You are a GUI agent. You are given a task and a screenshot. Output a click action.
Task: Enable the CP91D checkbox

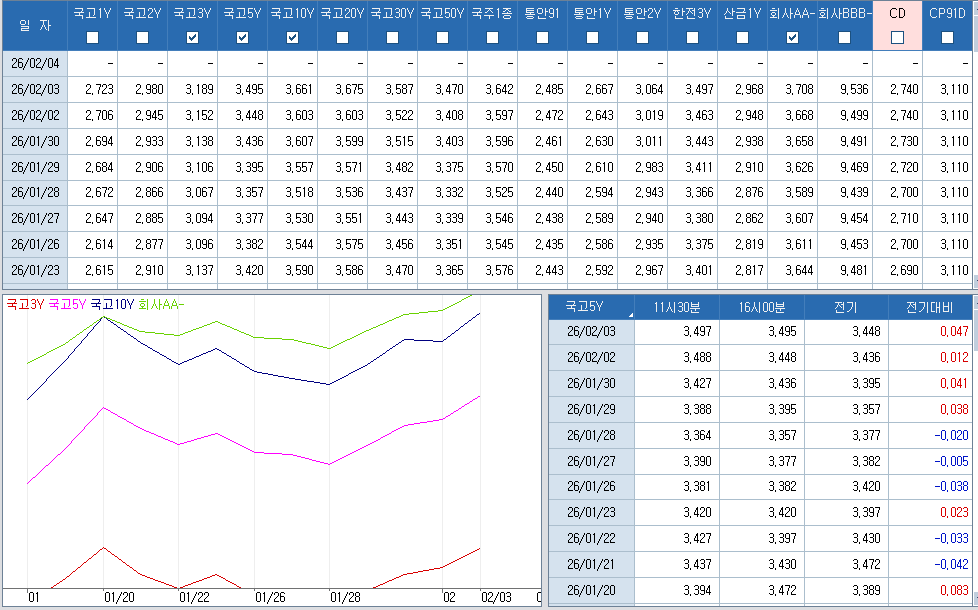click(947, 38)
